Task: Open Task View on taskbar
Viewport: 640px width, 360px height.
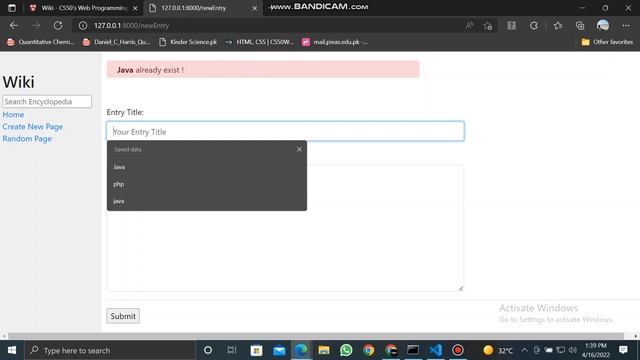Action: (x=232, y=350)
